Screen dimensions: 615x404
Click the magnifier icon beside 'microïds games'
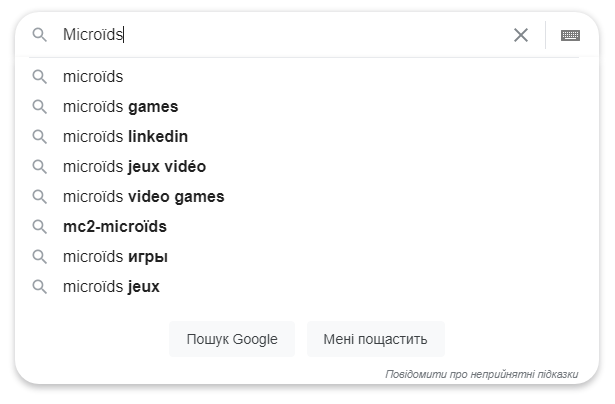[x=40, y=107]
